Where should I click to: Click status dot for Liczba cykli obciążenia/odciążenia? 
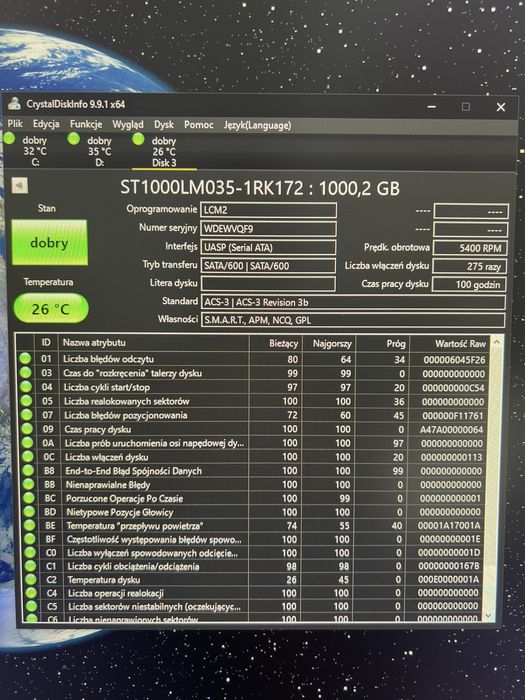click(x=30, y=566)
